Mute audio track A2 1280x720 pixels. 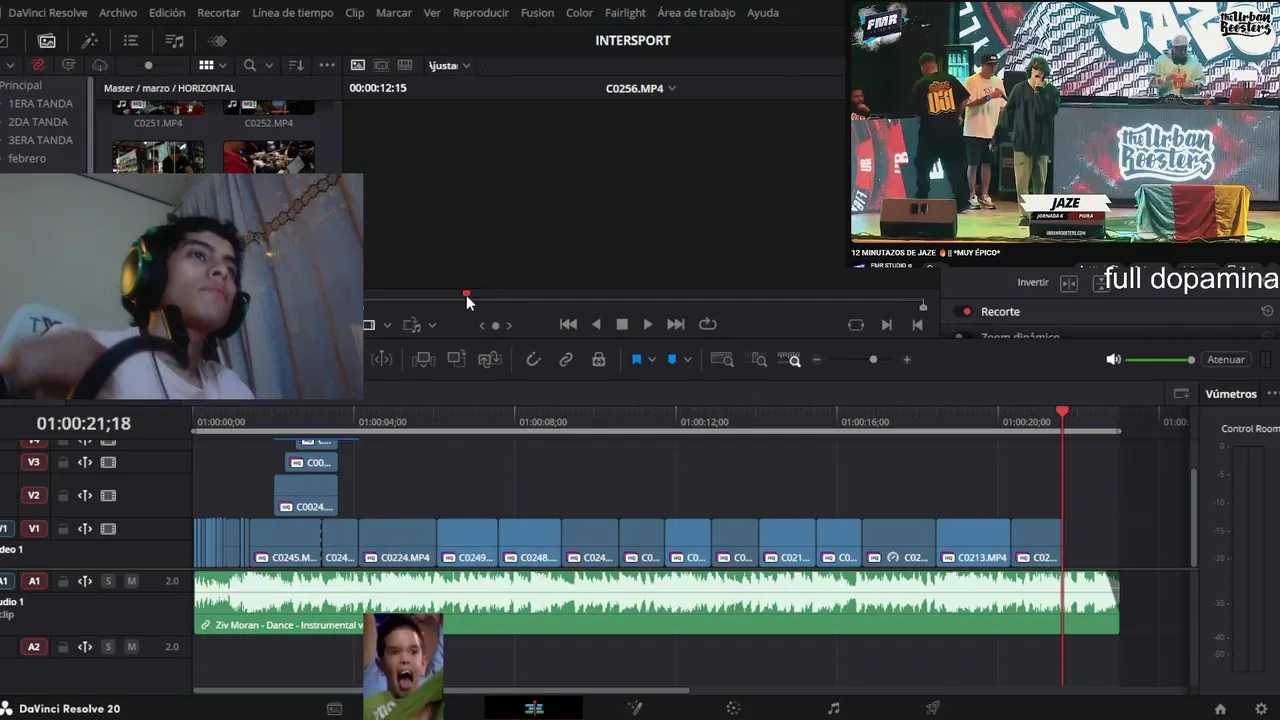click(131, 647)
